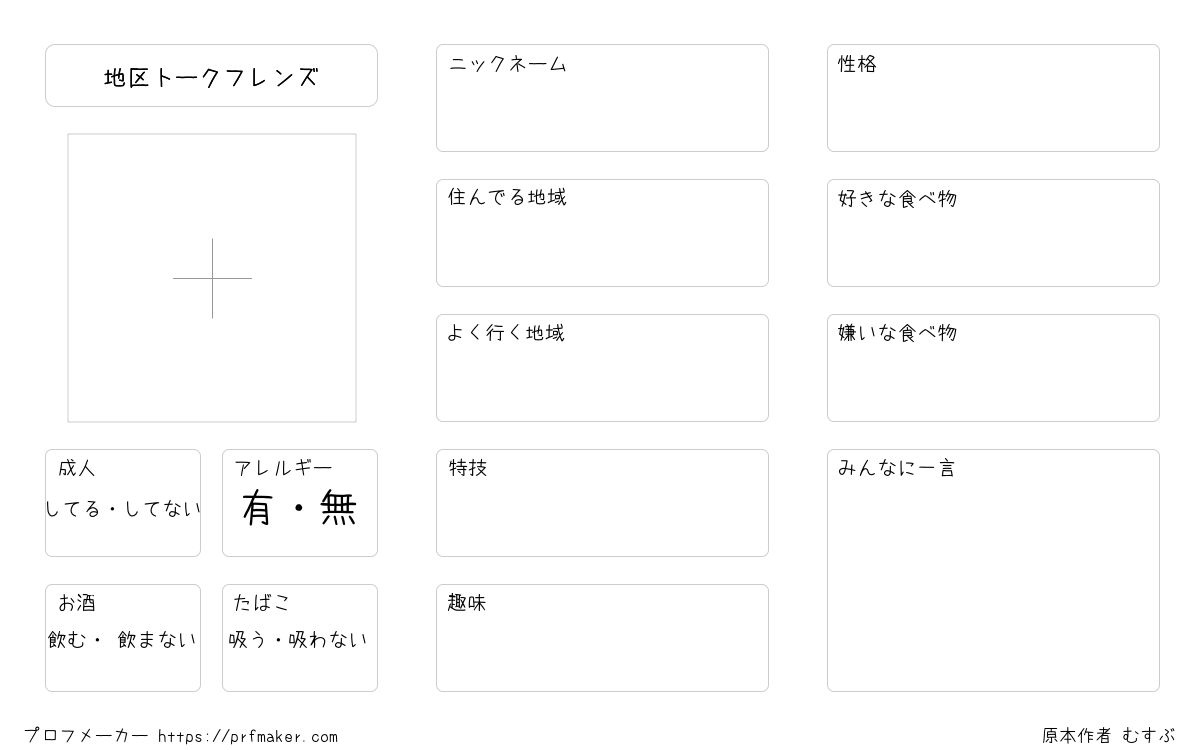The image size is (1200, 750).
Task: Select 吸わない under たばこ
Action: 328,640
